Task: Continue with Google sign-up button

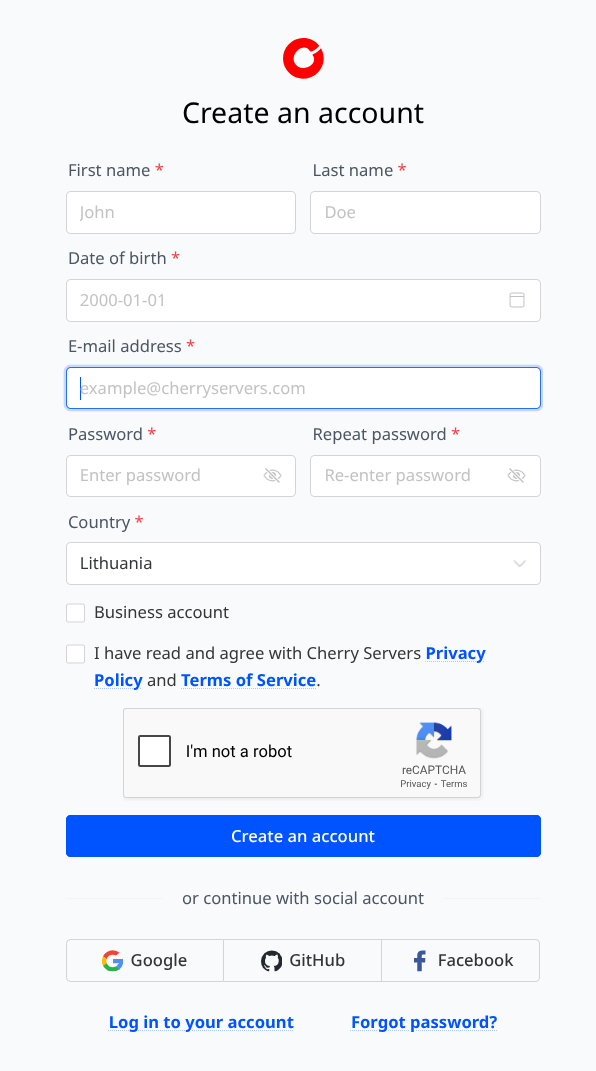Action: click(145, 960)
